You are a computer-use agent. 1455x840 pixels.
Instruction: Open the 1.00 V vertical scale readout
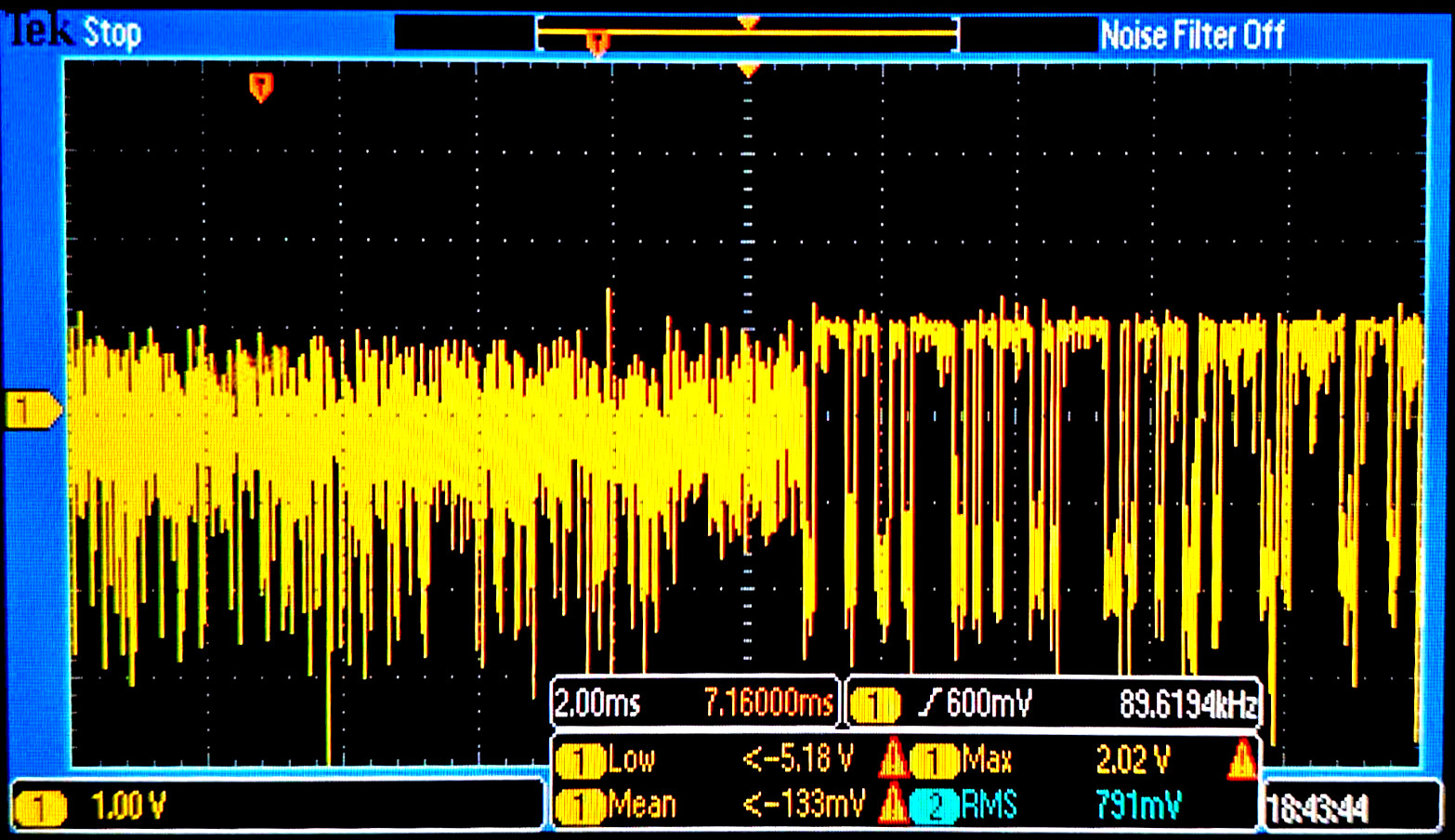pos(128,806)
